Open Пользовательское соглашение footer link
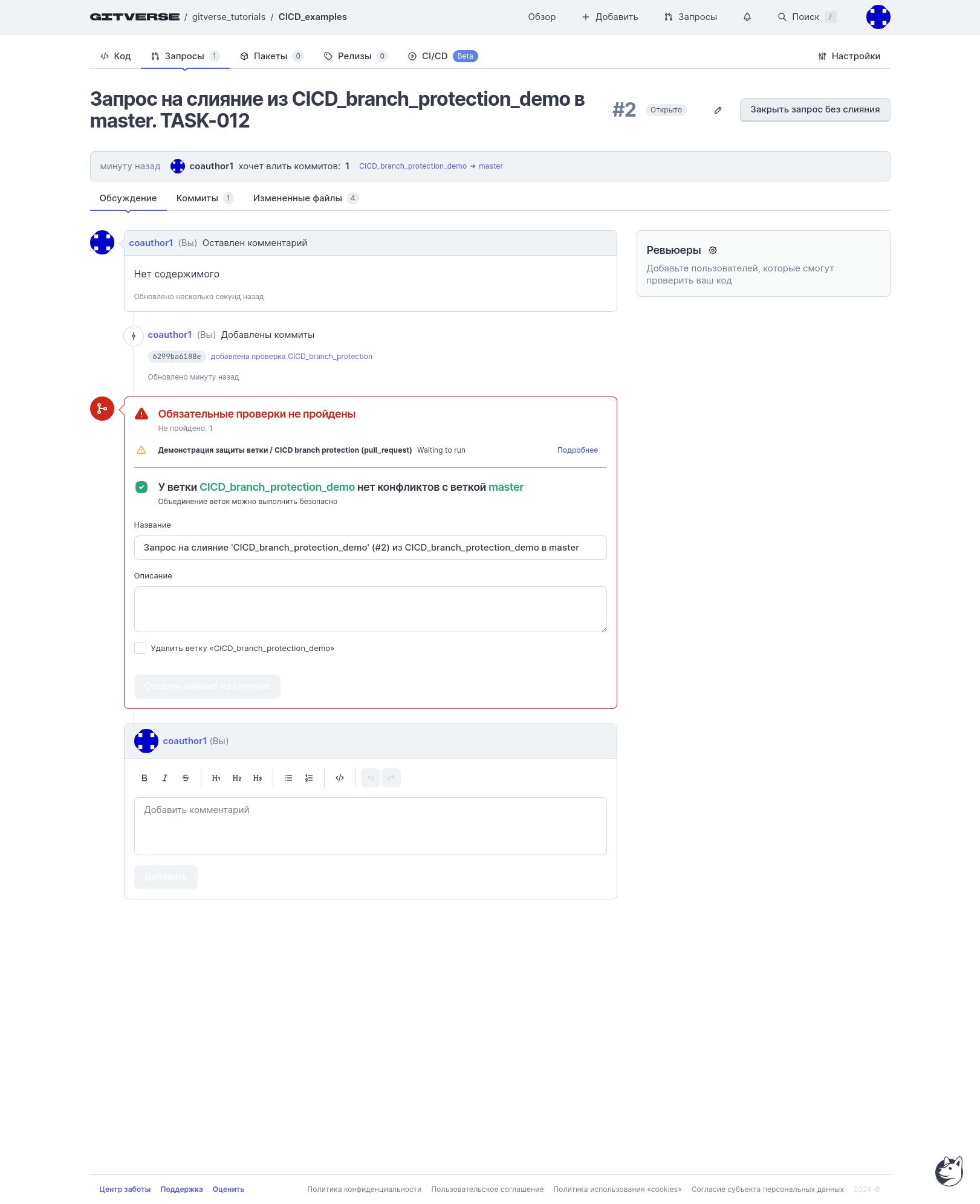Viewport: 980px width, 1204px height. click(x=487, y=1189)
